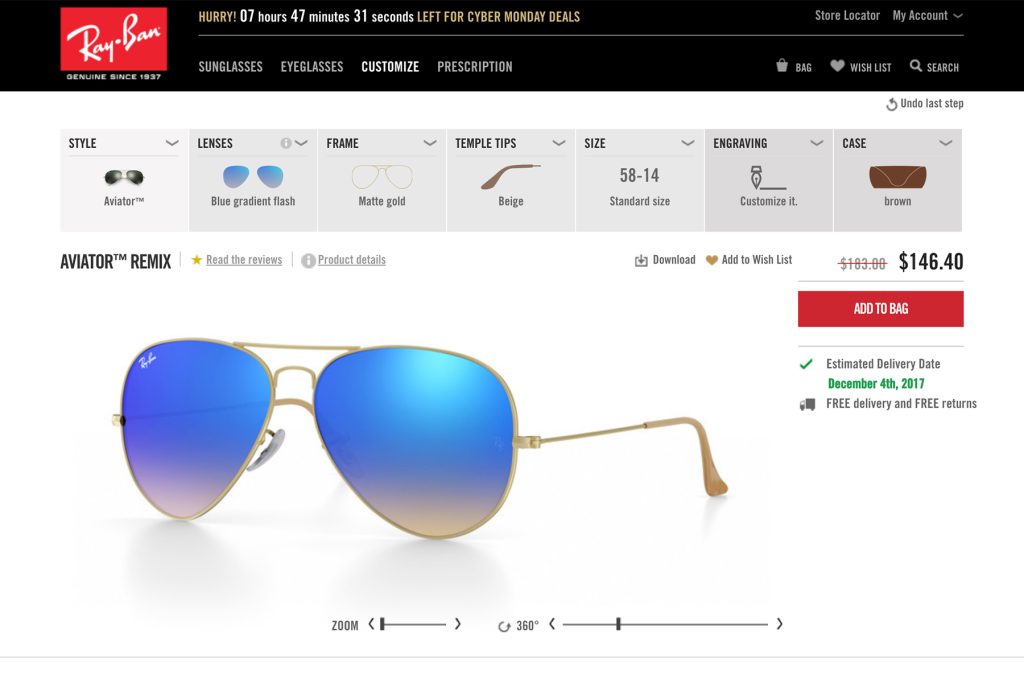Click the WISH LIST label in header
Image resolution: width=1024 pixels, height=683 pixels.
click(871, 67)
